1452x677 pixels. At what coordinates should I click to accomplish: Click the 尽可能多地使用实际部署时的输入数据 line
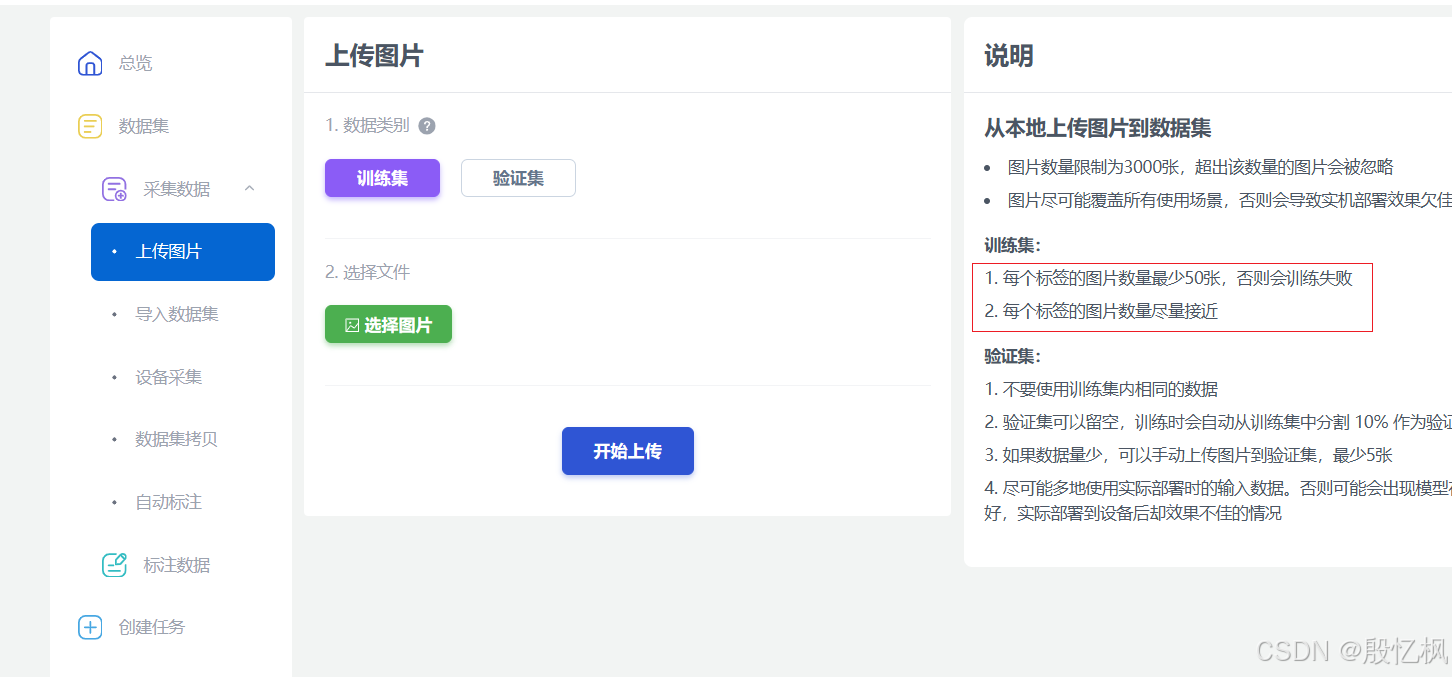[1218, 501]
